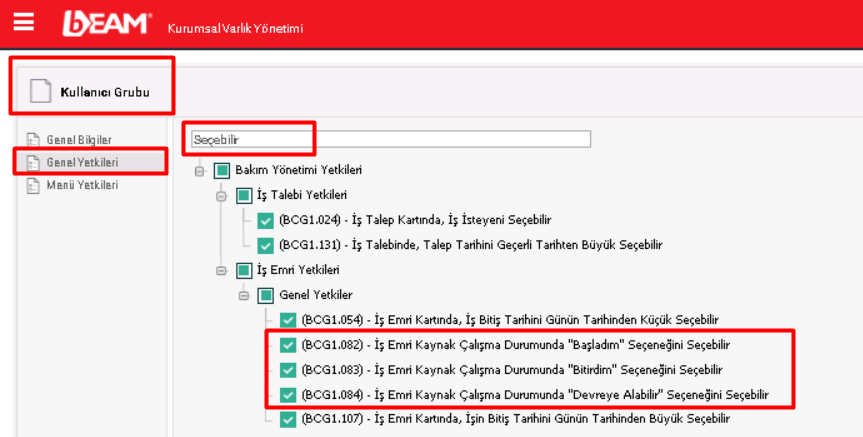Uncheck BCG1.082 Başladım permission checkbox
This screenshot has height=437, width=863.
pyautogui.click(x=288, y=345)
